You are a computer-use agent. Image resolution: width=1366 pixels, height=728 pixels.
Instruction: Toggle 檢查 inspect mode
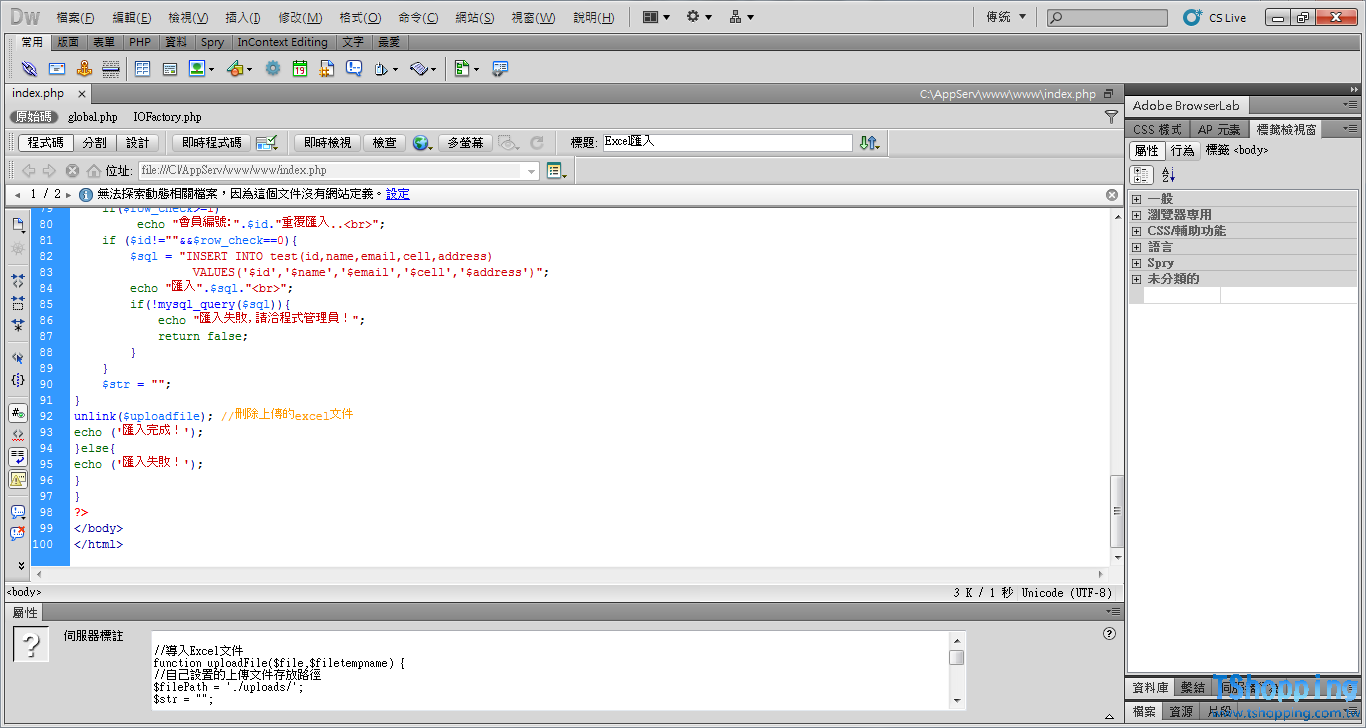point(385,143)
